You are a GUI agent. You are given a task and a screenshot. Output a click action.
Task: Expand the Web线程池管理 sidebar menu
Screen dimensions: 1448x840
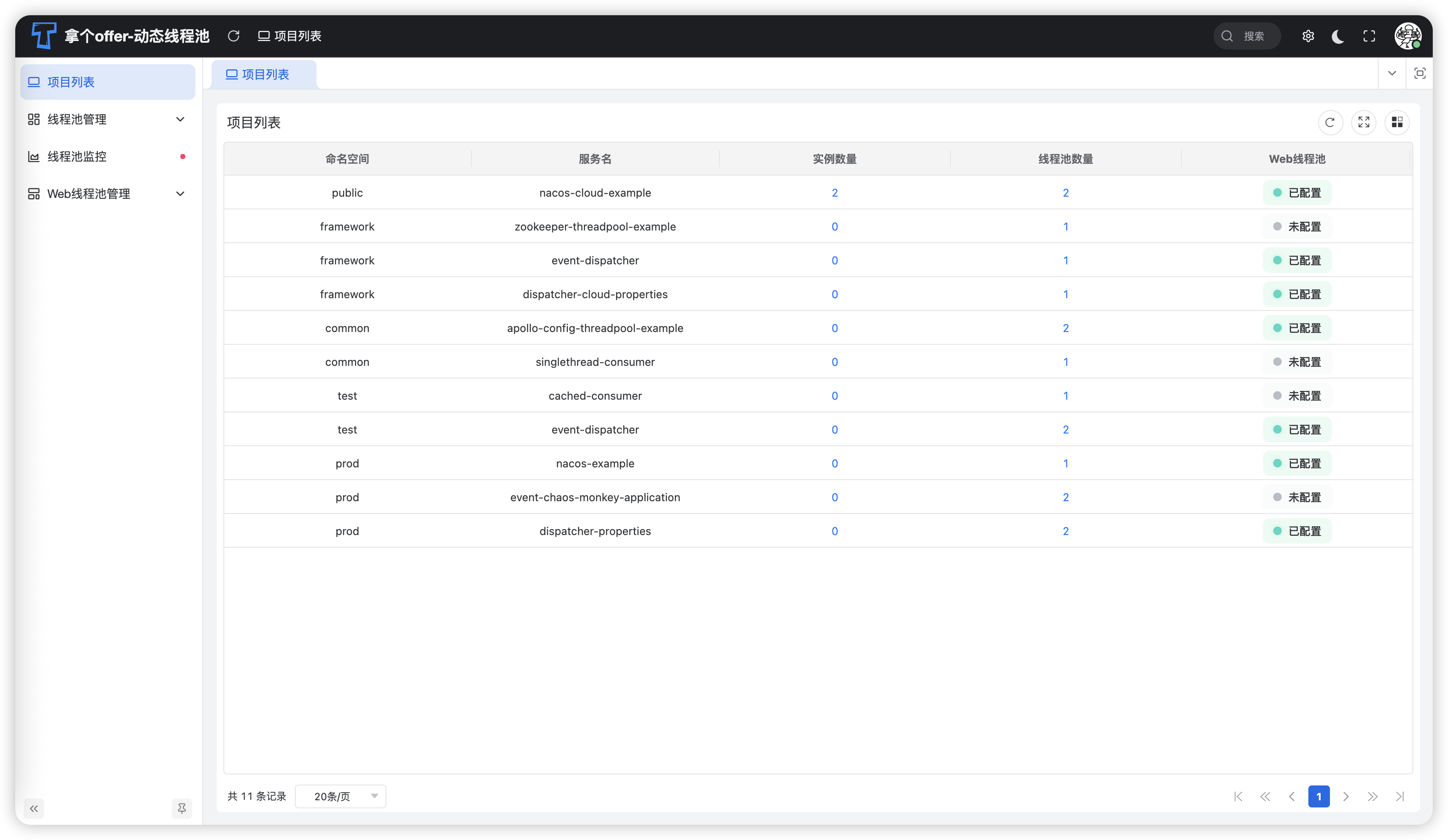[107, 193]
